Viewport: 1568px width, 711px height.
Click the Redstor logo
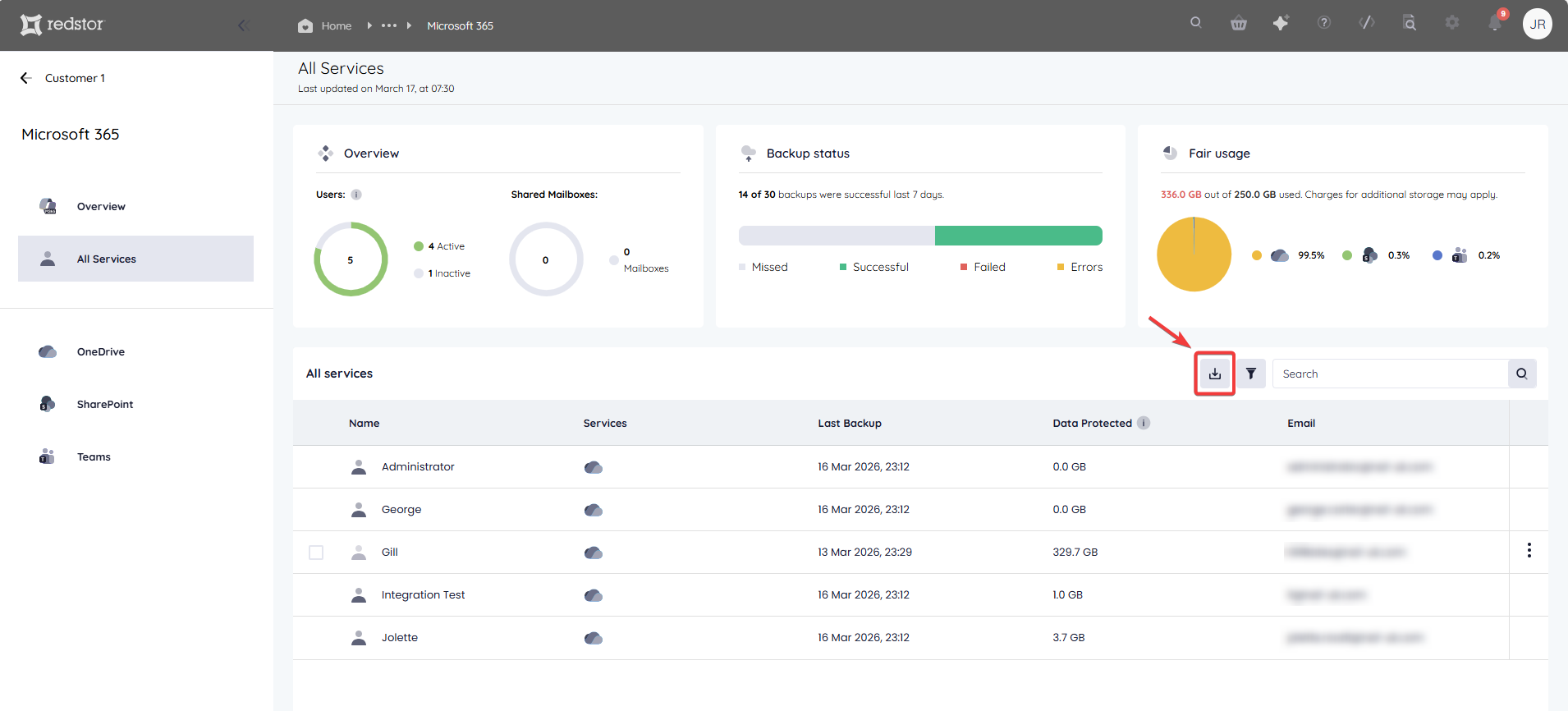pos(62,25)
